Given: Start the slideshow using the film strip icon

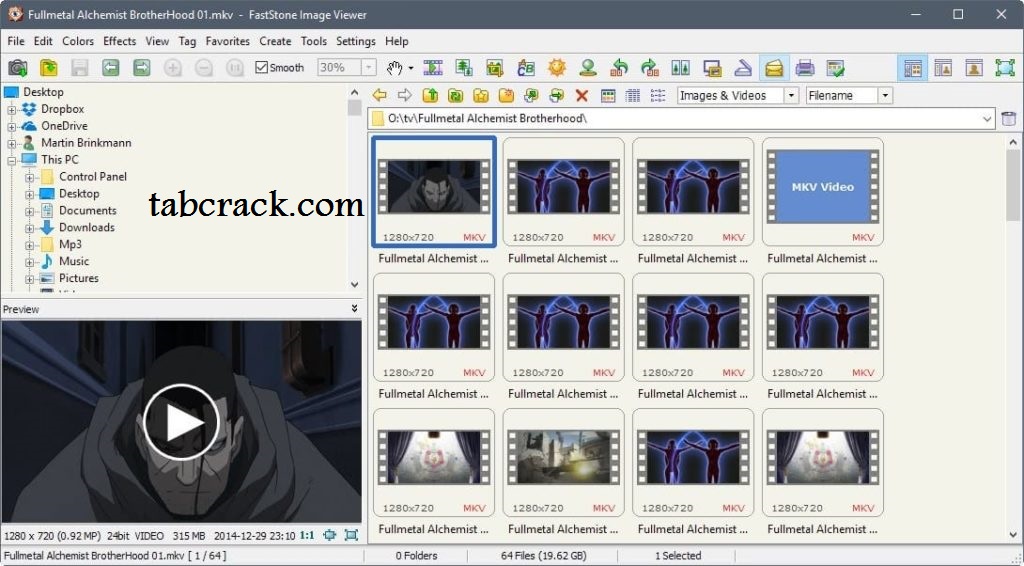Looking at the screenshot, I should click(x=433, y=67).
